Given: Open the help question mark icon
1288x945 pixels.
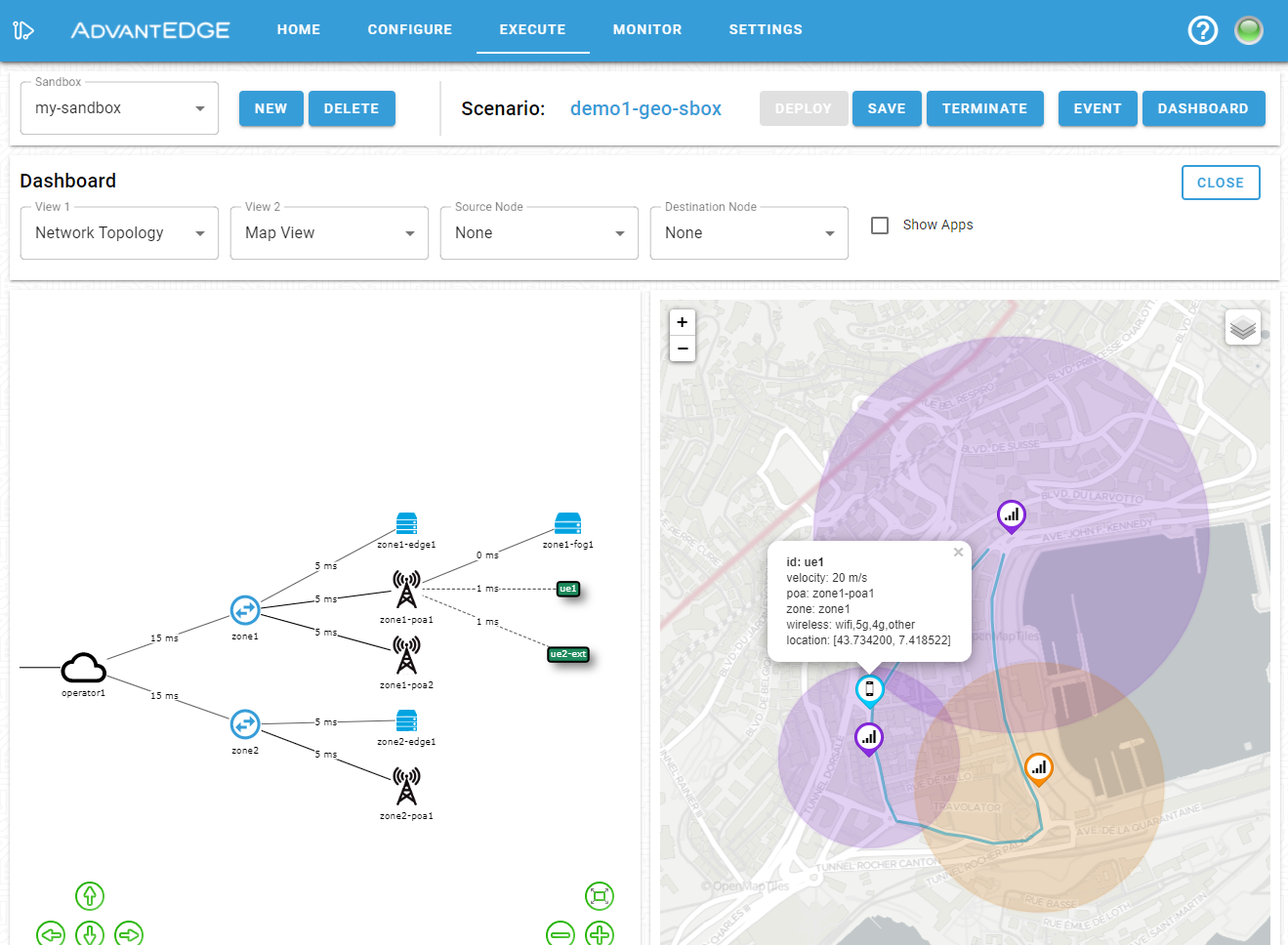Looking at the screenshot, I should click(x=1203, y=30).
